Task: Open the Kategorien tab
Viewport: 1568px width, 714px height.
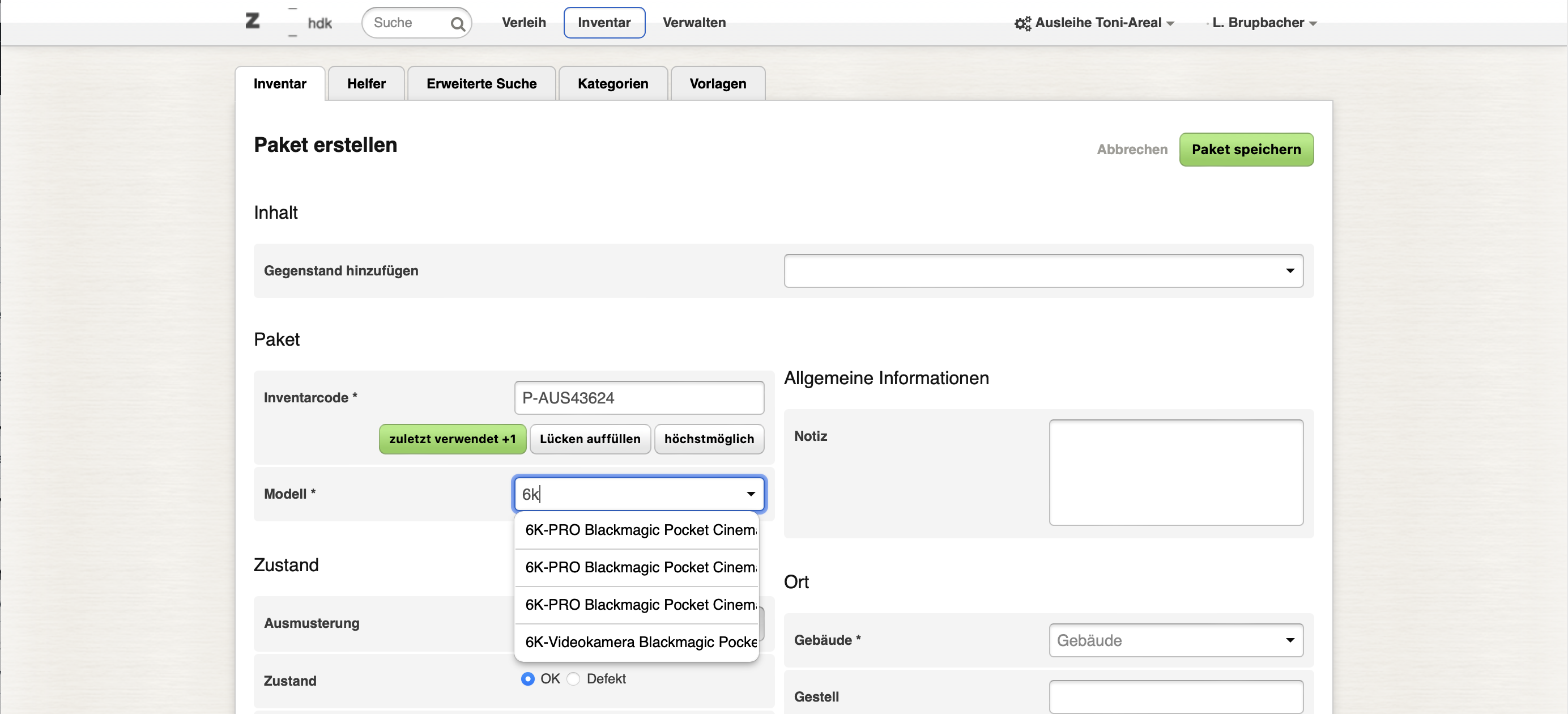Action: (x=612, y=83)
